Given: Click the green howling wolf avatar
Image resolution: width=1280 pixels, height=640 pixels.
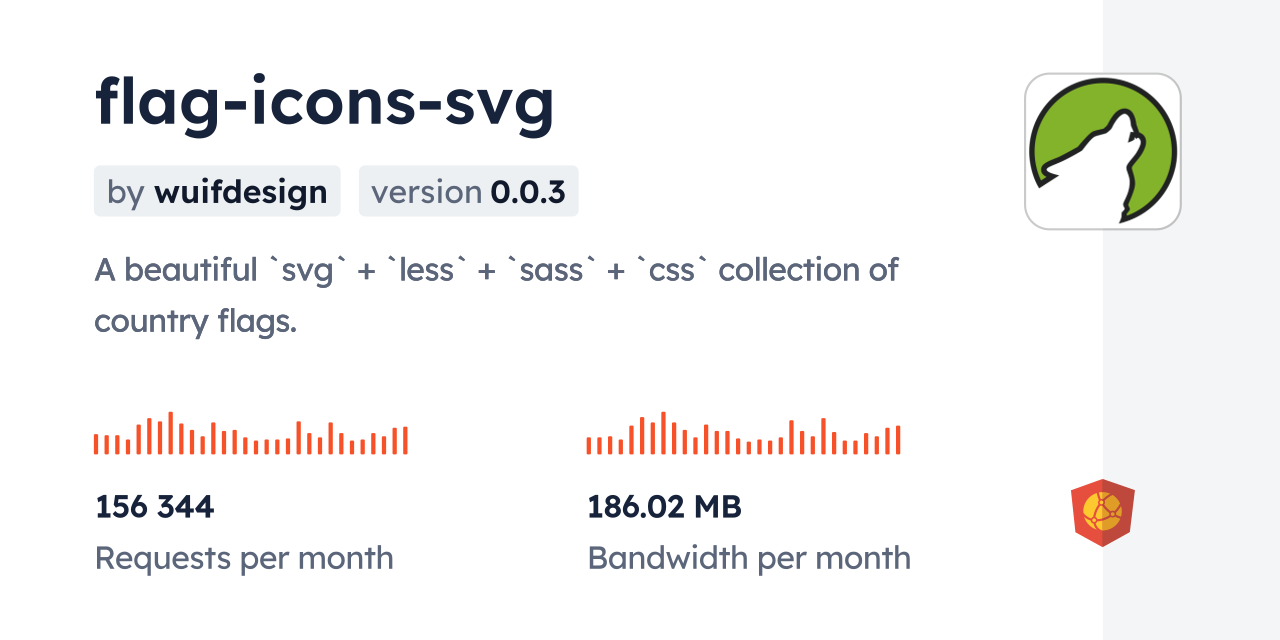Looking at the screenshot, I should click(1102, 151).
